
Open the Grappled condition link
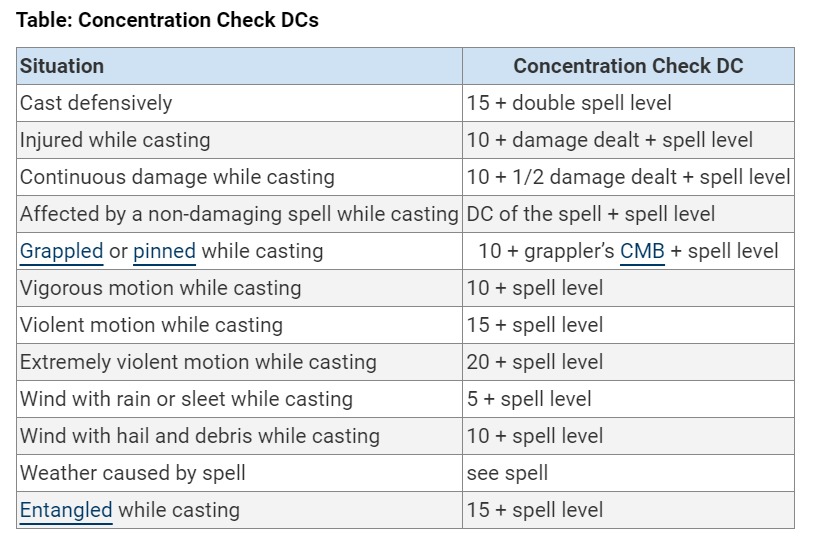tap(61, 251)
